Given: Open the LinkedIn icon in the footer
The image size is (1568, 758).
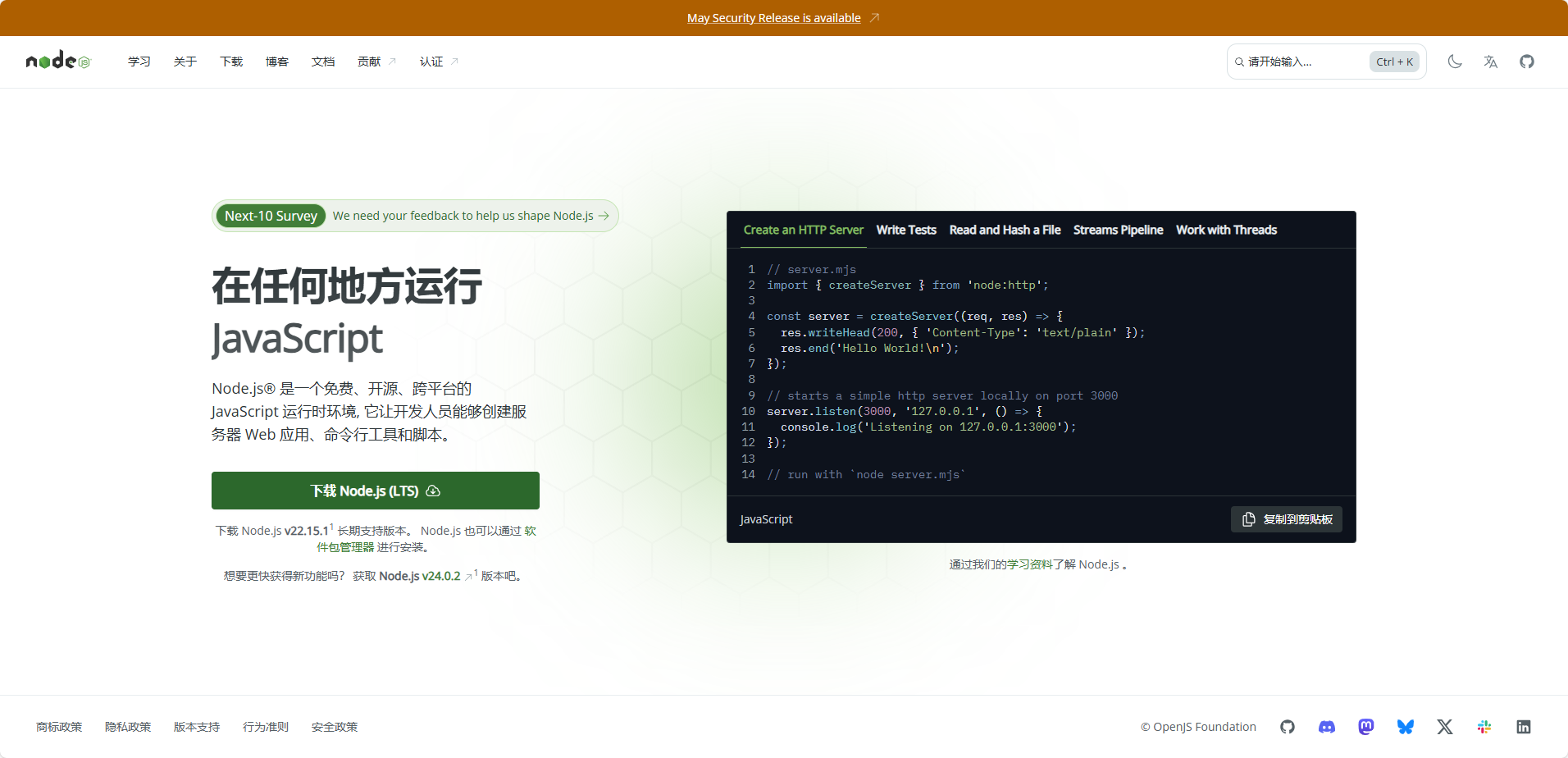Looking at the screenshot, I should point(1524,727).
